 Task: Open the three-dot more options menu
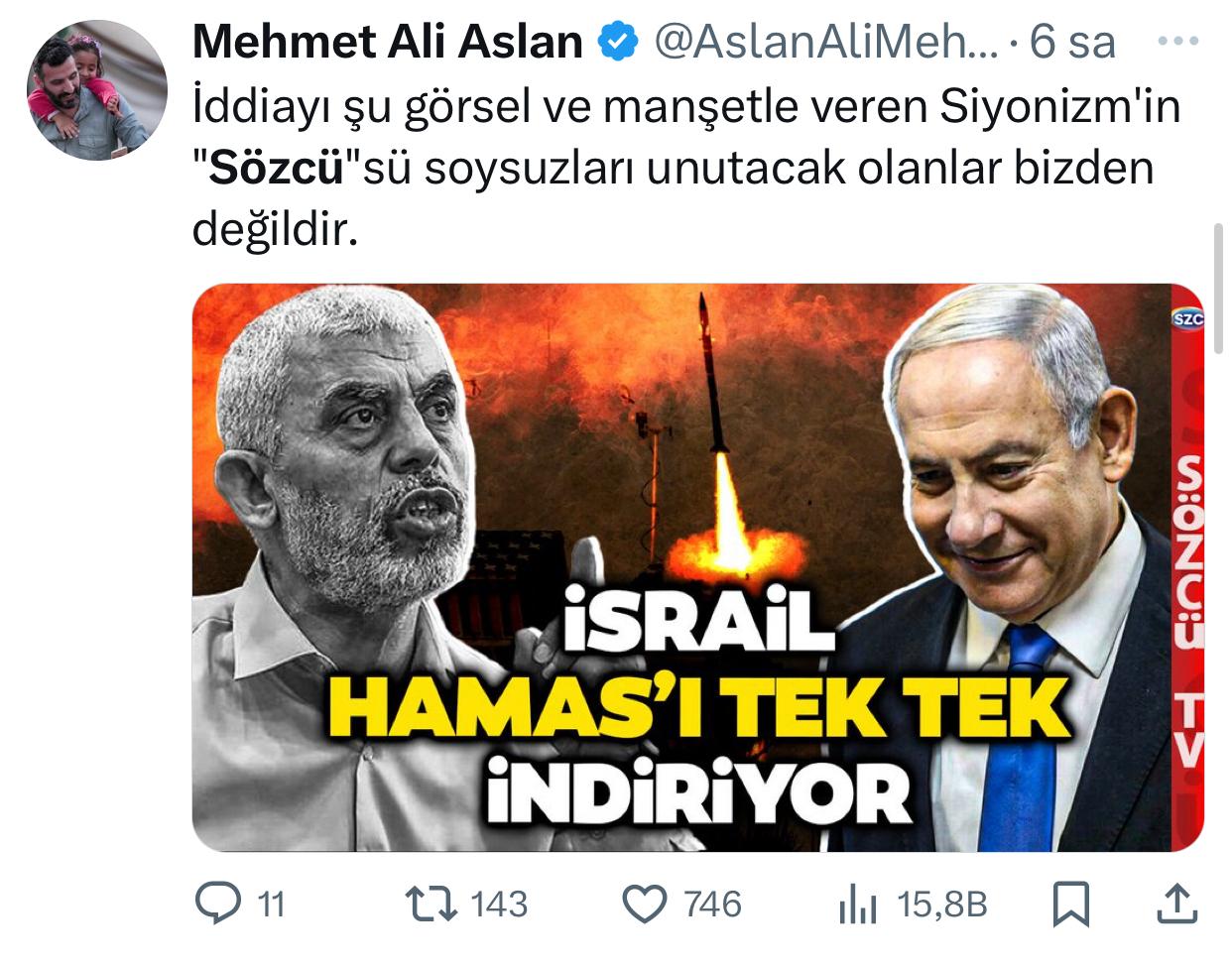click(x=1178, y=42)
